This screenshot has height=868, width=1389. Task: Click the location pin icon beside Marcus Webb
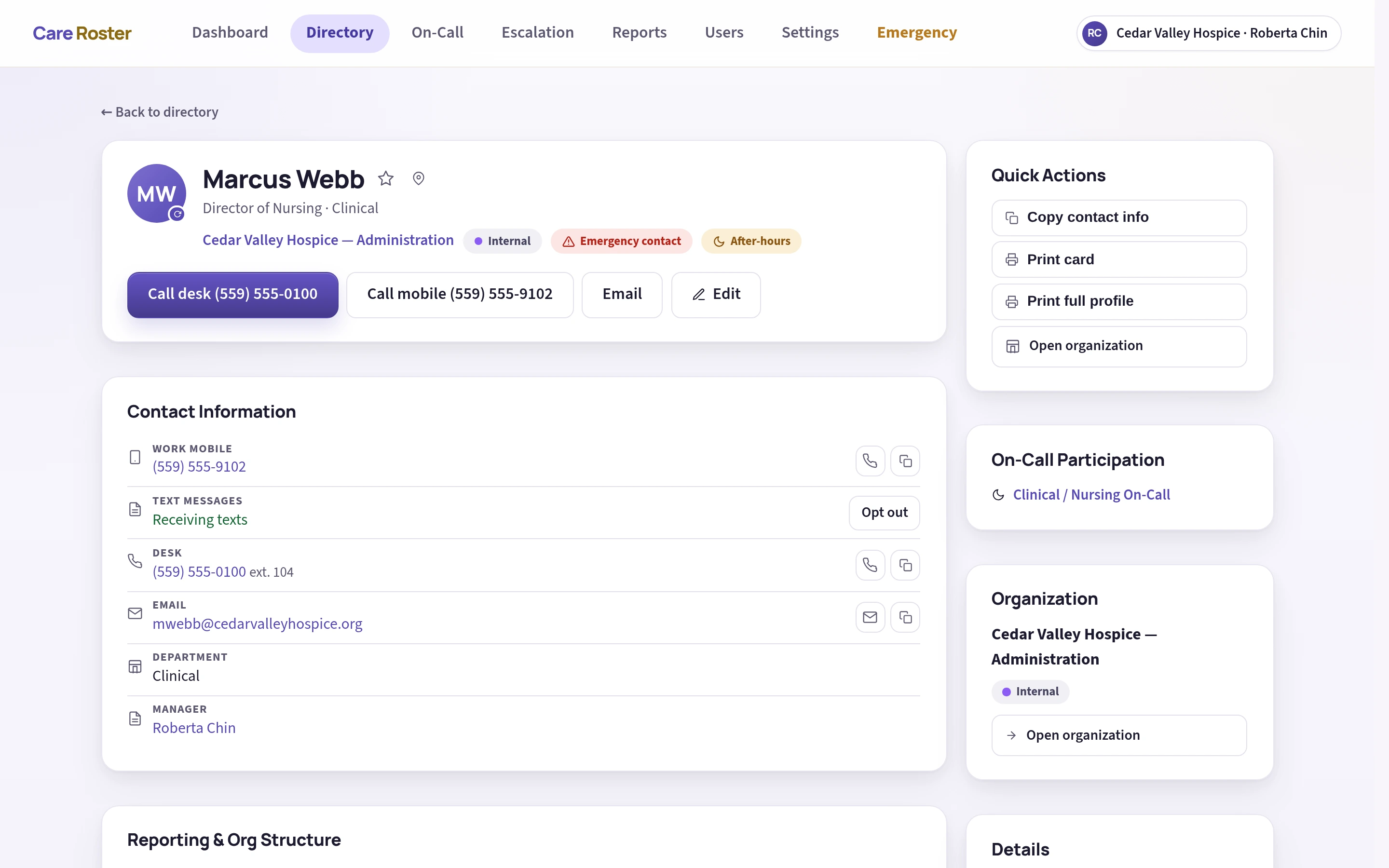(x=419, y=178)
